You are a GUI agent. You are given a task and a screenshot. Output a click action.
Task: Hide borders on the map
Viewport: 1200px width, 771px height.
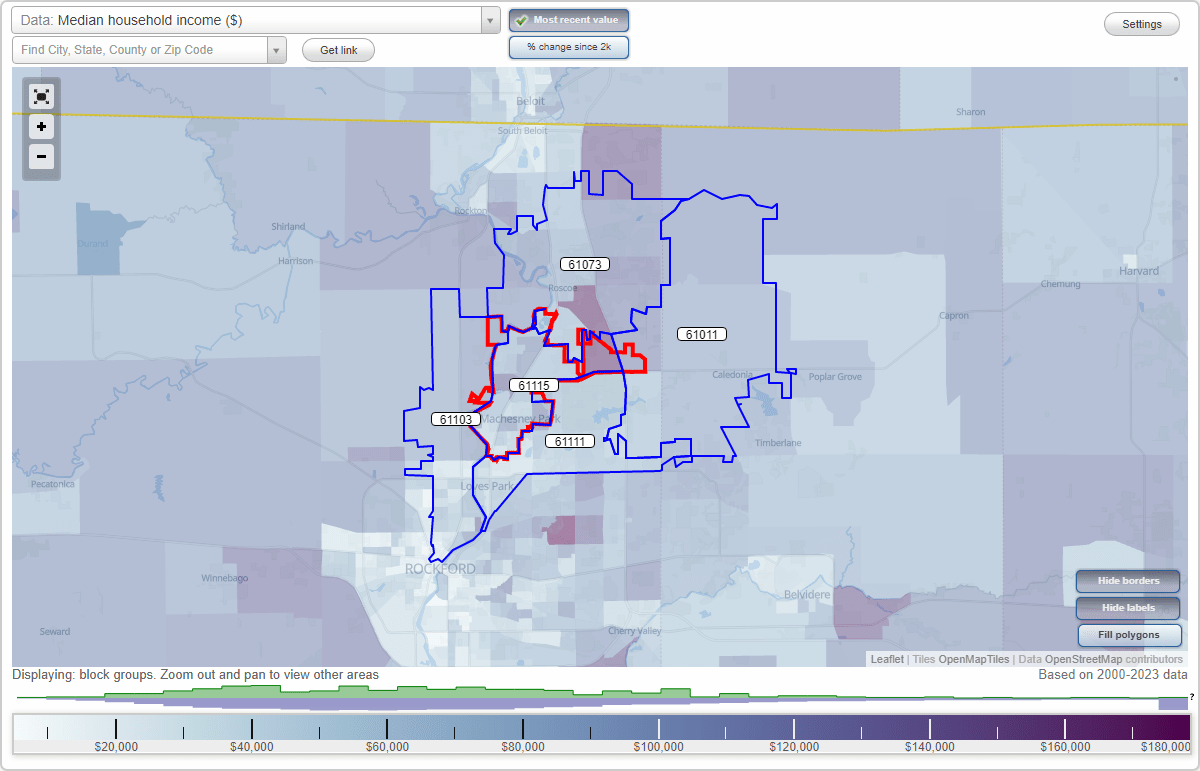click(x=1129, y=581)
